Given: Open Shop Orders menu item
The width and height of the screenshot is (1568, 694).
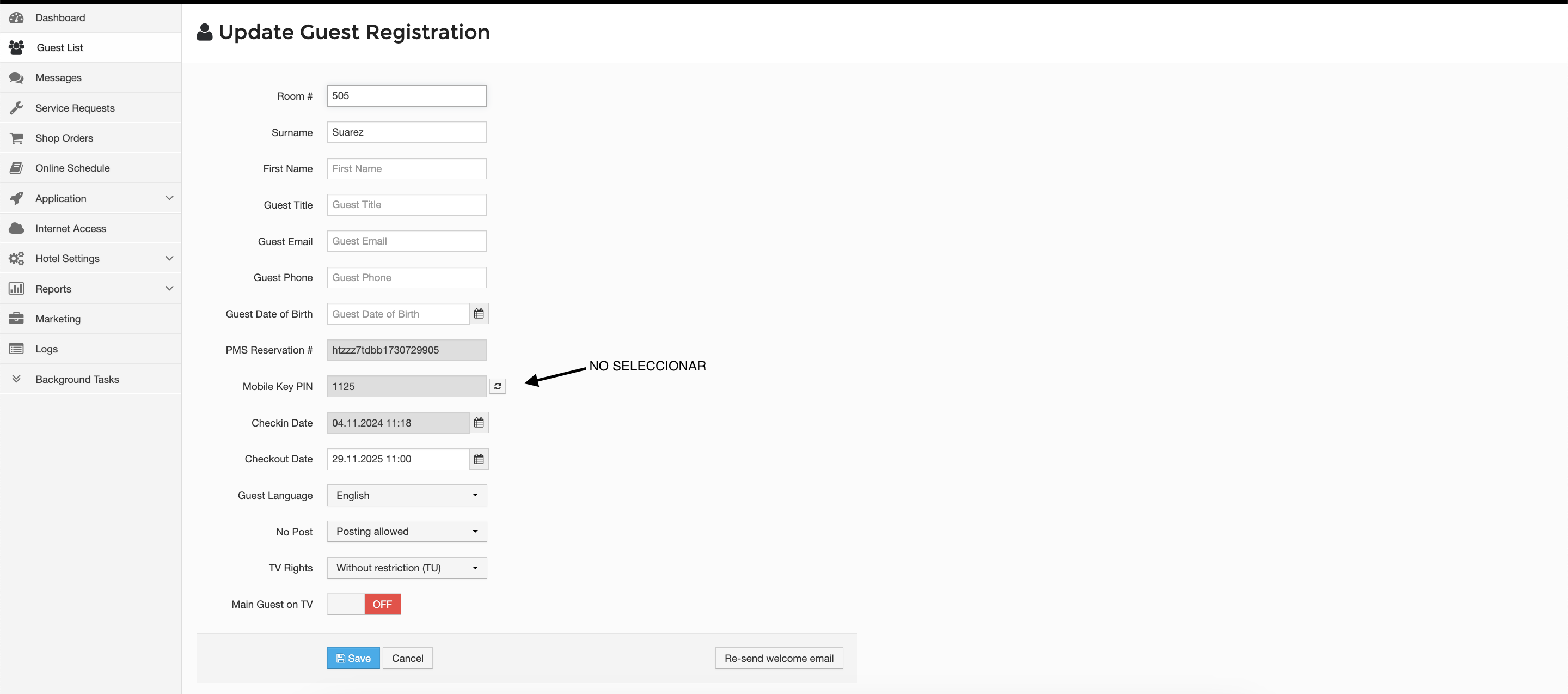Looking at the screenshot, I should pos(91,138).
